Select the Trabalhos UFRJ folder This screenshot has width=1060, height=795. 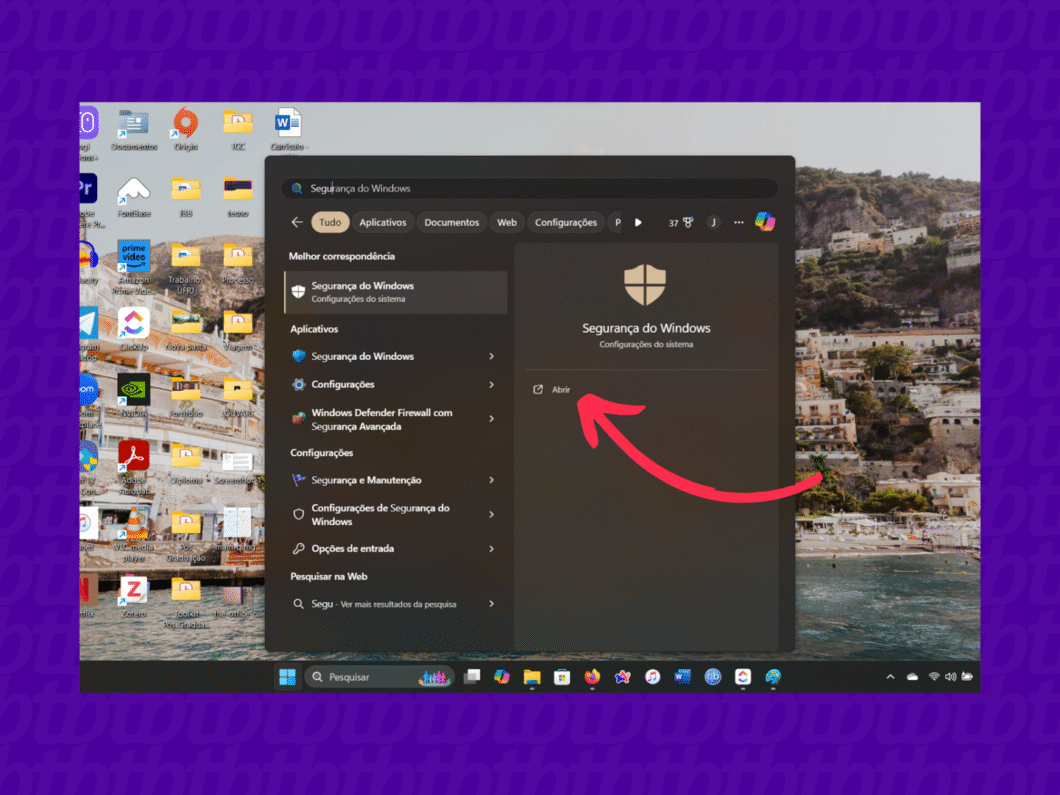[186, 268]
